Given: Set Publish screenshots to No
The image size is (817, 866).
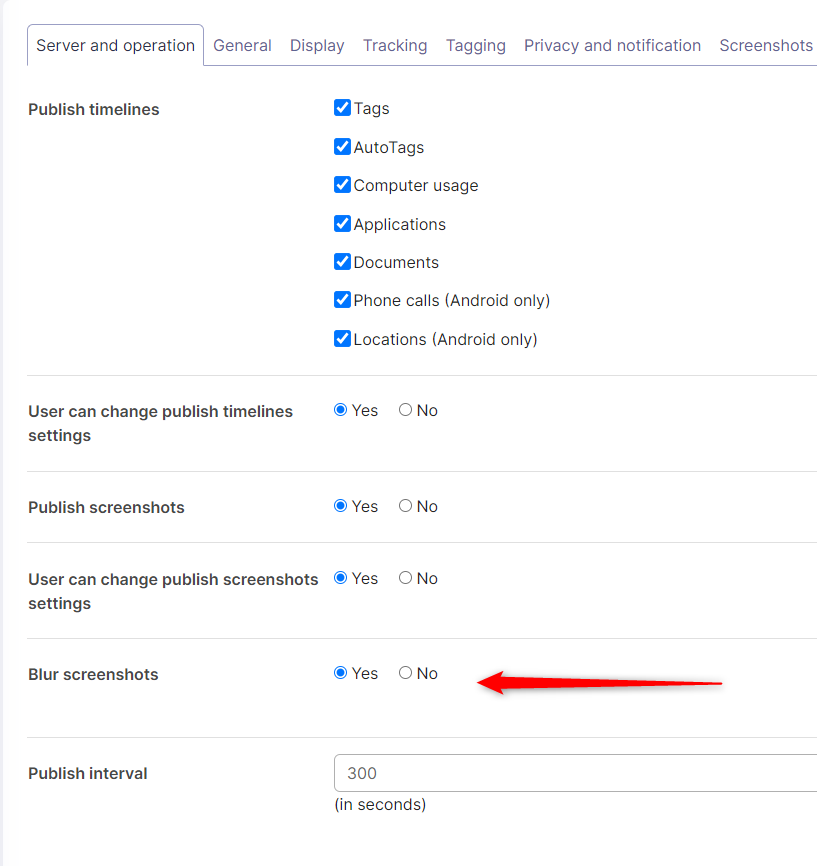Looking at the screenshot, I should coord(405,506).
